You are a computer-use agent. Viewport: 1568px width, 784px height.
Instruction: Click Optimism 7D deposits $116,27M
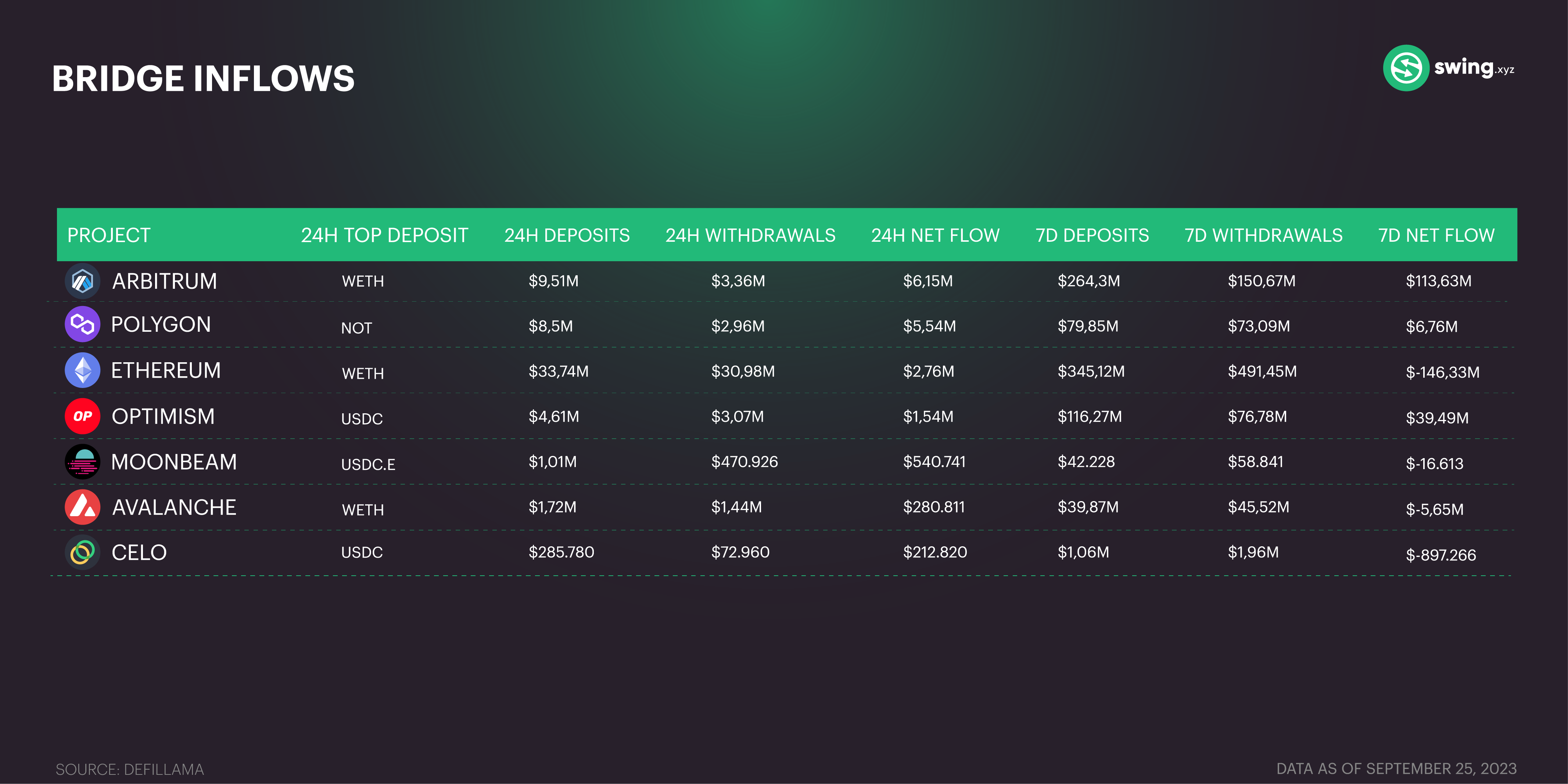pos(1090,416)
